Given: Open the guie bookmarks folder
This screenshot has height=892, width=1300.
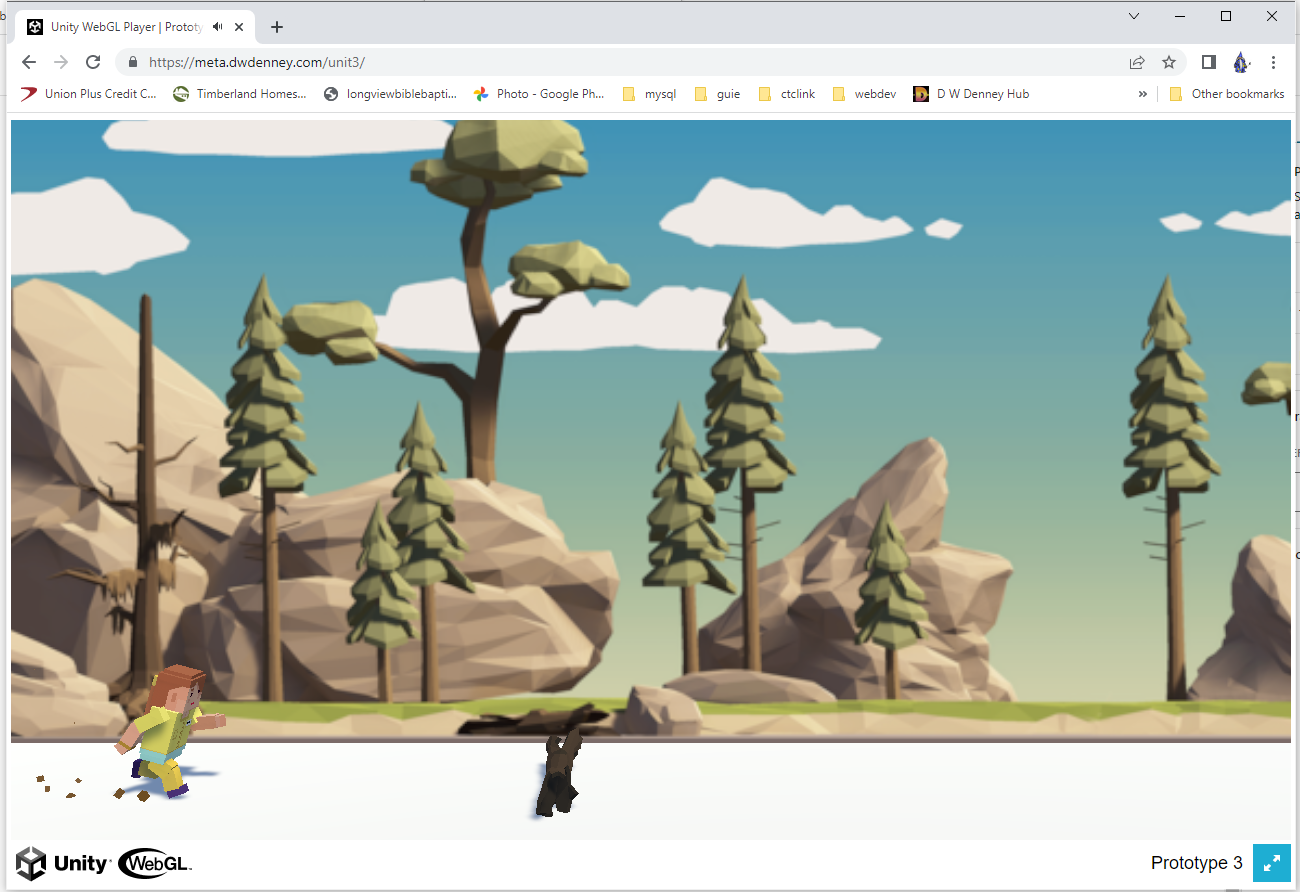Looking at the screenshot, I should click(717, 94).
